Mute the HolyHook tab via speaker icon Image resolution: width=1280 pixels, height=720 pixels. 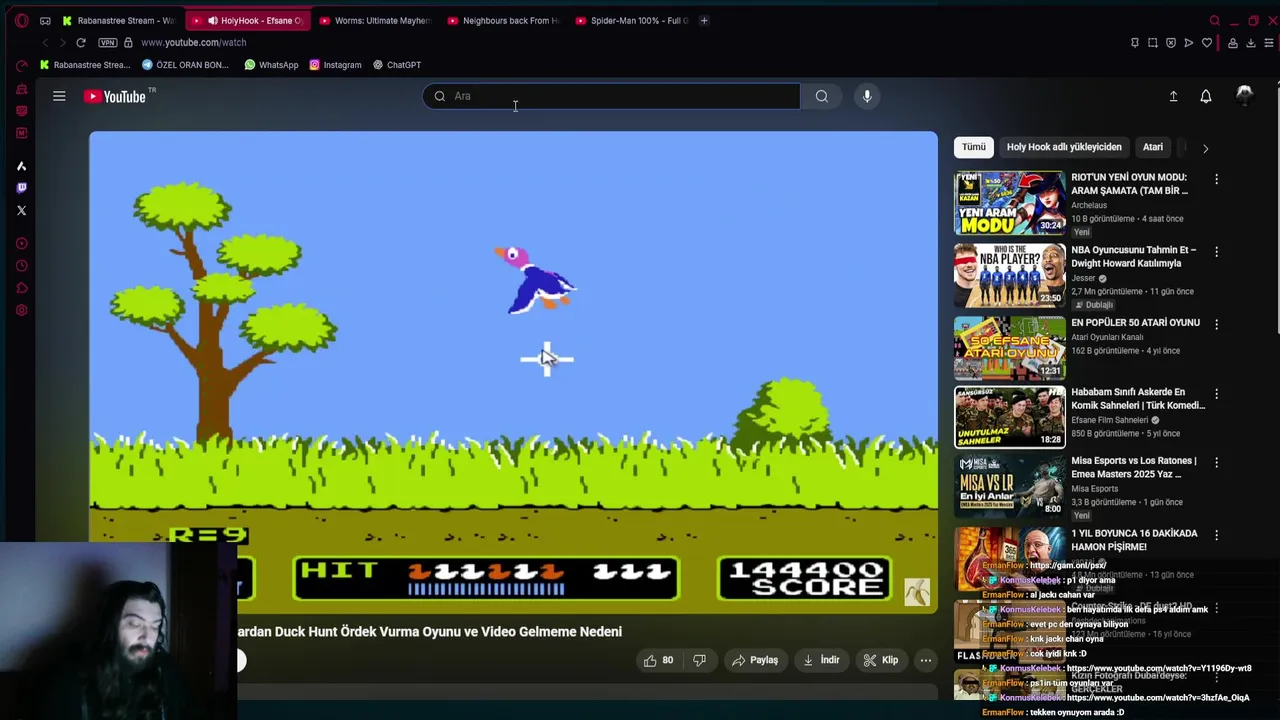tap(213, 20)
